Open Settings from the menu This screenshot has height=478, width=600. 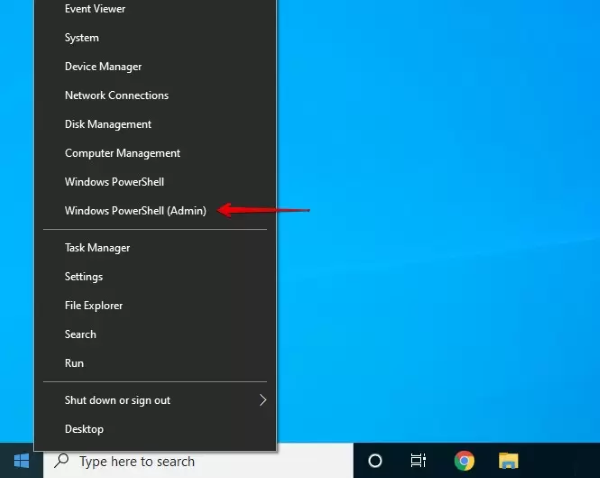[155, 277]
